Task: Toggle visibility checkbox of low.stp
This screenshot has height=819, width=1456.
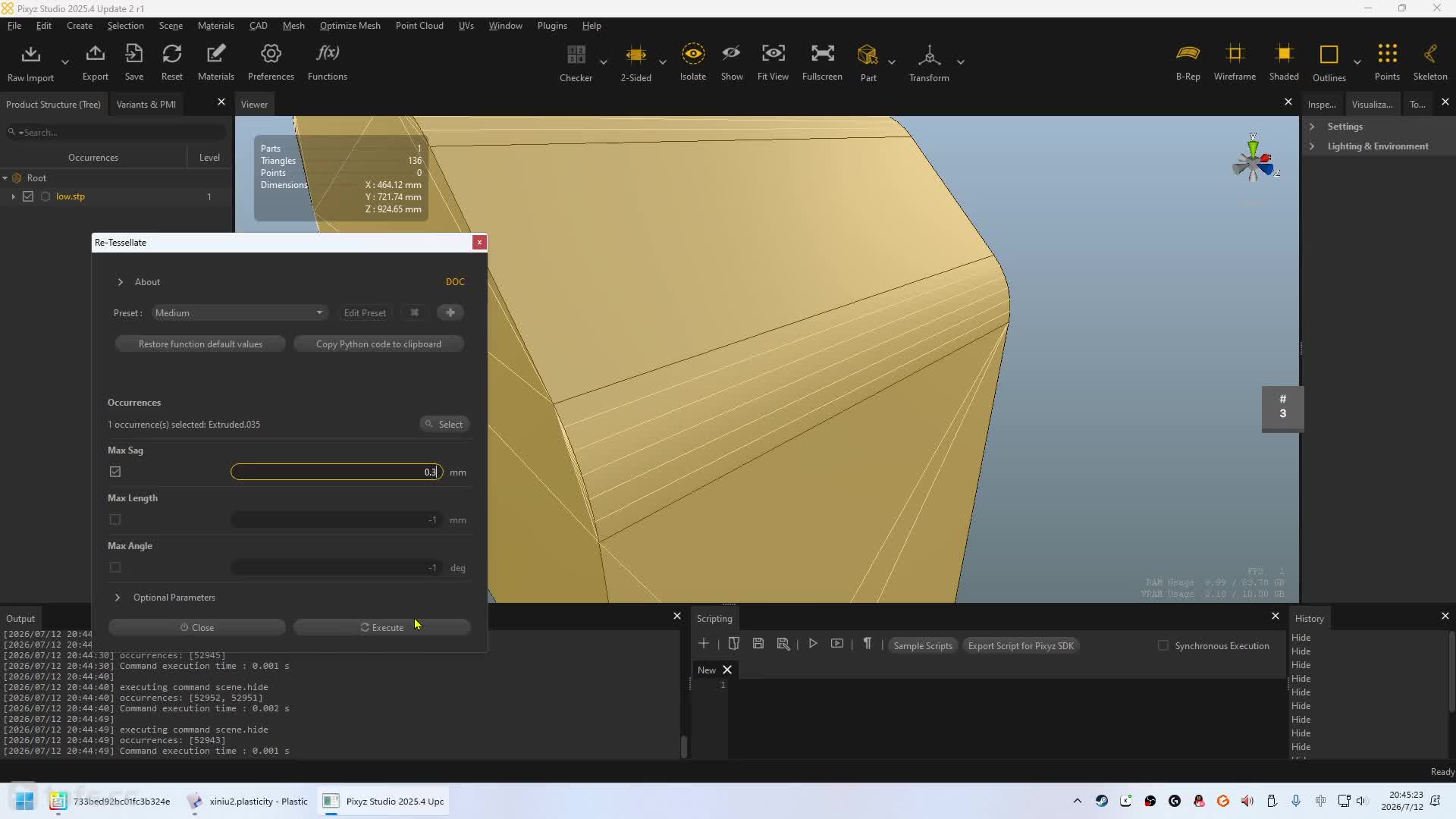Action: pos(28,196)
